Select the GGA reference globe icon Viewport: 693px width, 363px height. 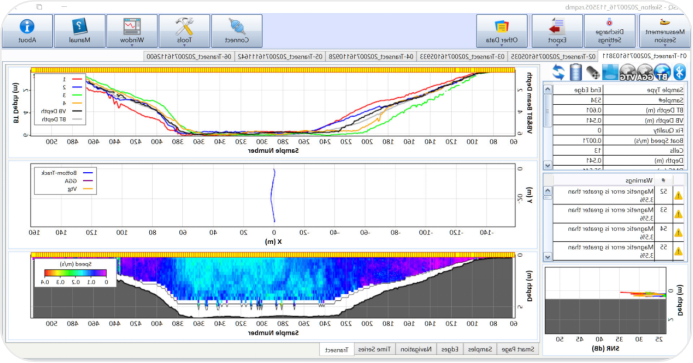pyautogui.click(x=645, y=72)
